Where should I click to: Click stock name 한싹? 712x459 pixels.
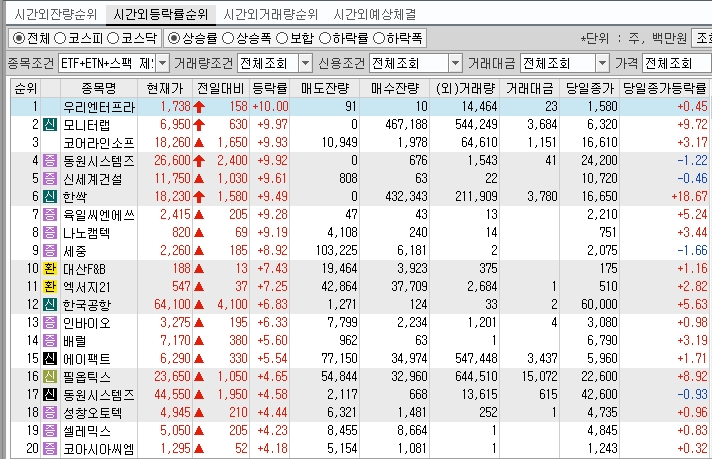tap(74, 197)
